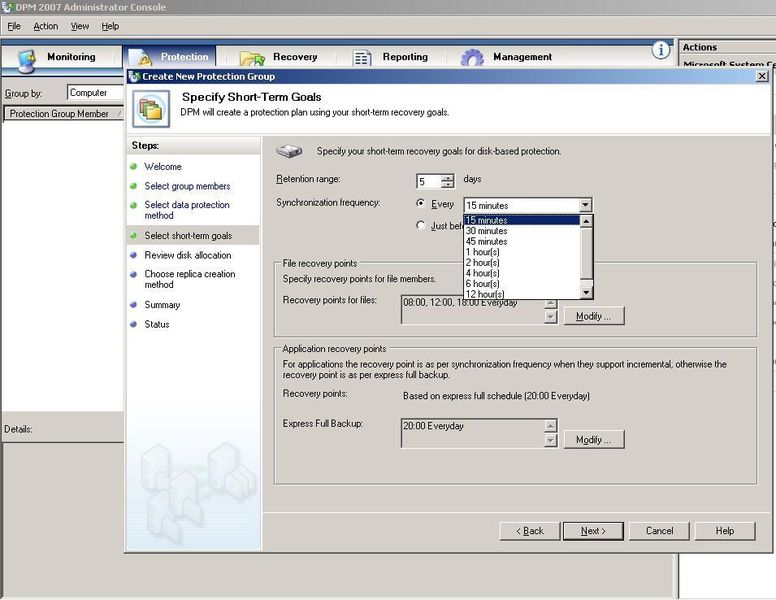Open the Help menu
This screenshot has width=776, height=600.
coord(110,26)
